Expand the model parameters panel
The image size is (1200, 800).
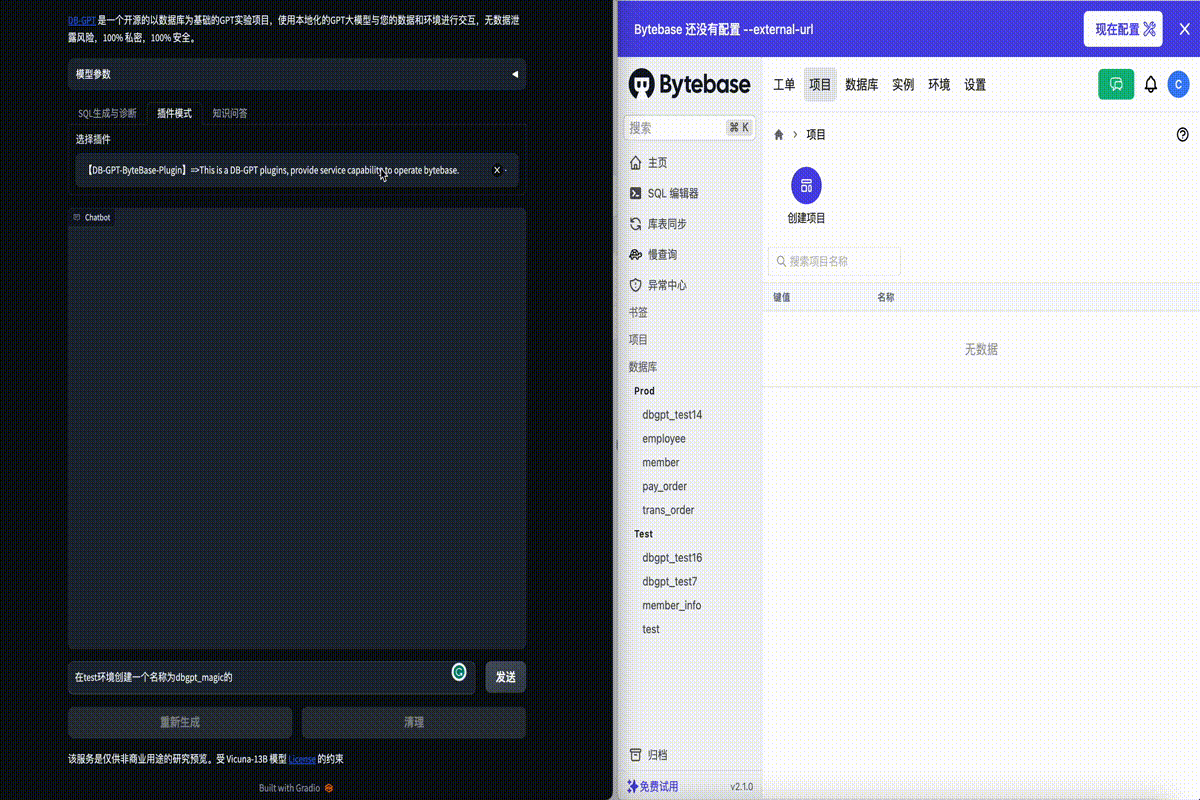coord(296,74)
